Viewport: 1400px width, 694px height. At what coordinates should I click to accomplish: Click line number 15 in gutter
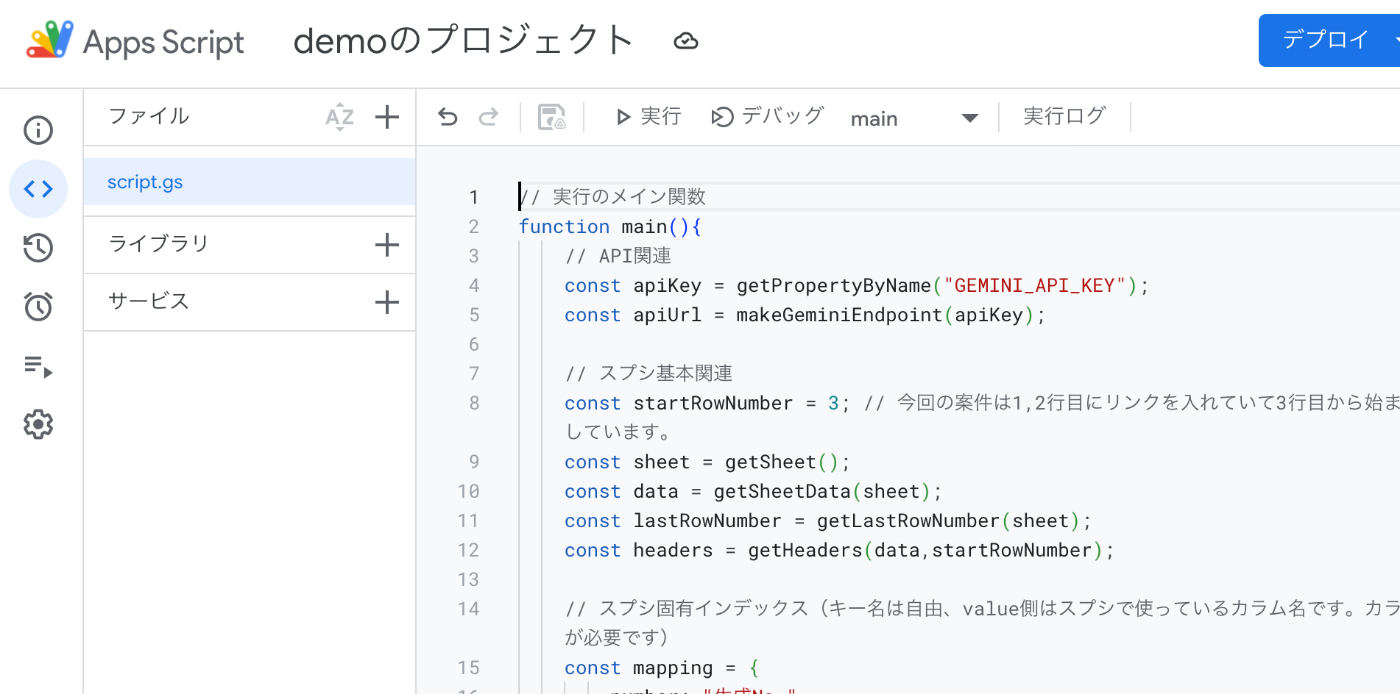pyautogui.click(x=468, y=668)
